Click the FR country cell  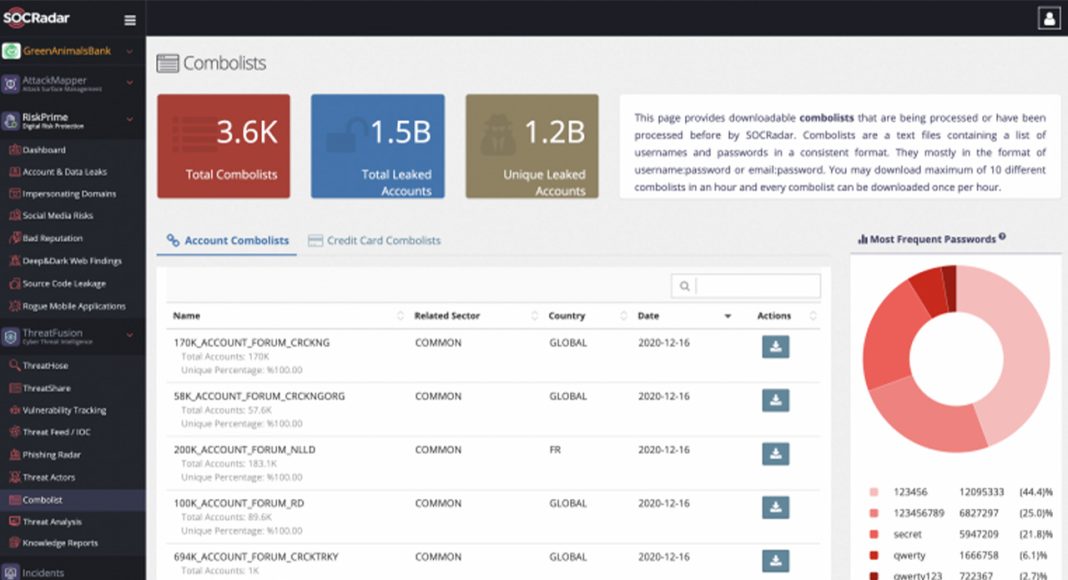555,449
